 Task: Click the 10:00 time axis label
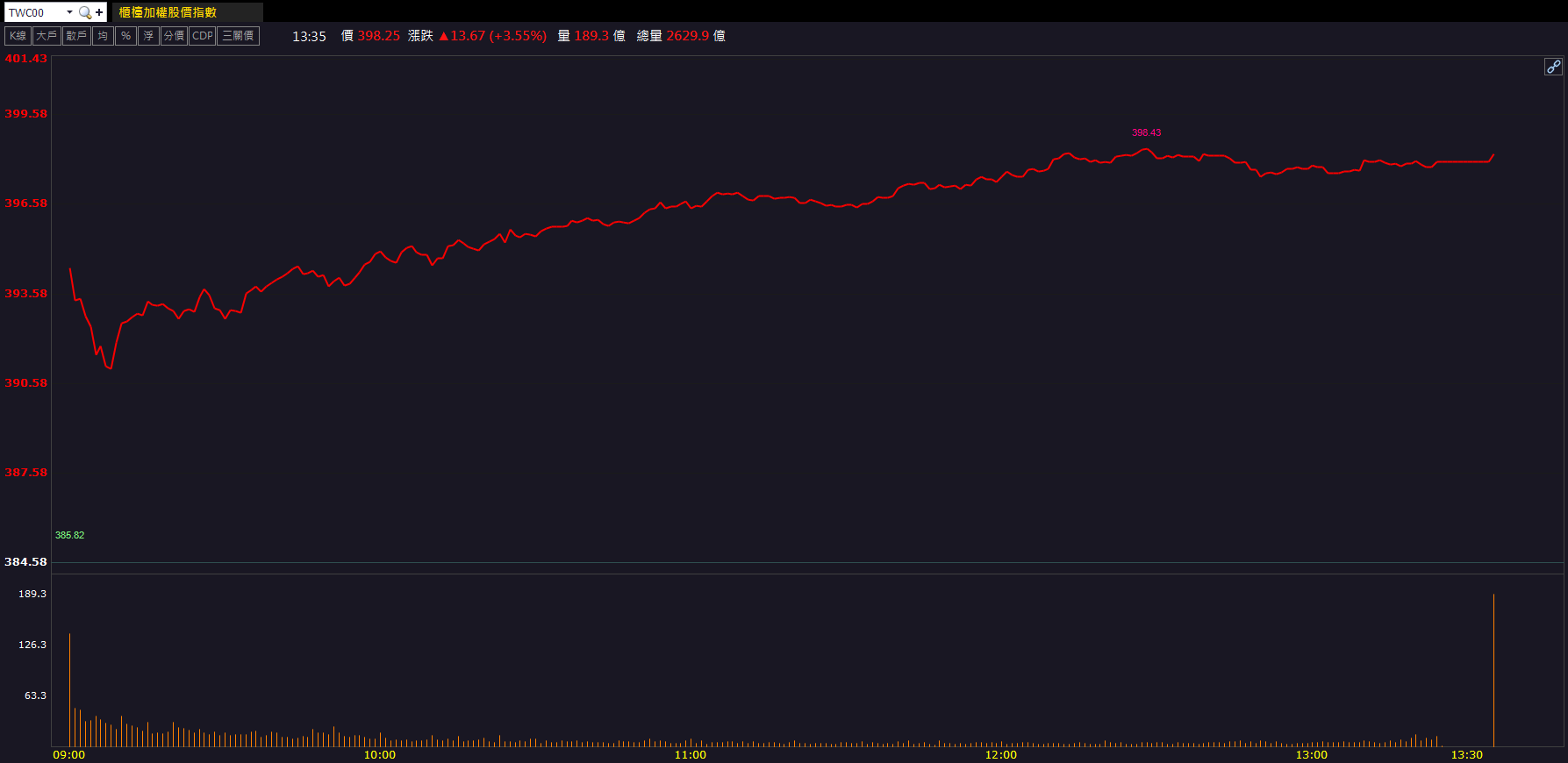[380, 755]
